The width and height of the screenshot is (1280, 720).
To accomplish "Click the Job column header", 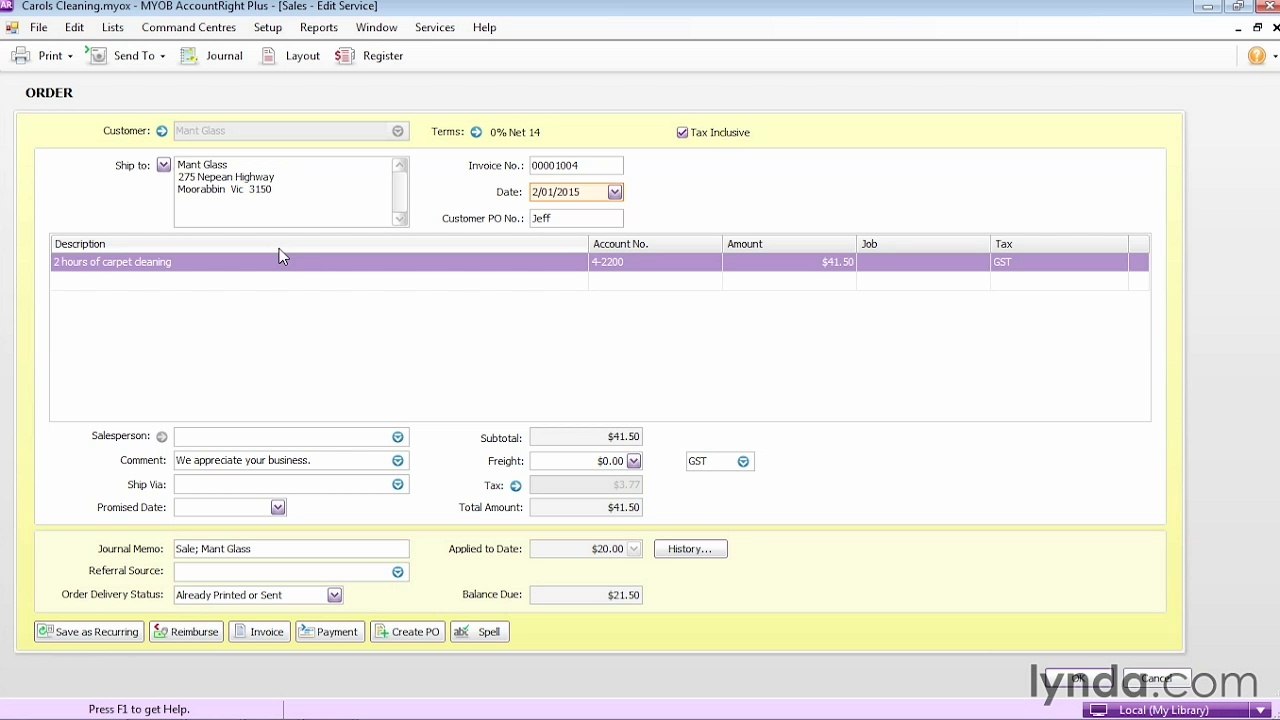I will coord(923,244).
